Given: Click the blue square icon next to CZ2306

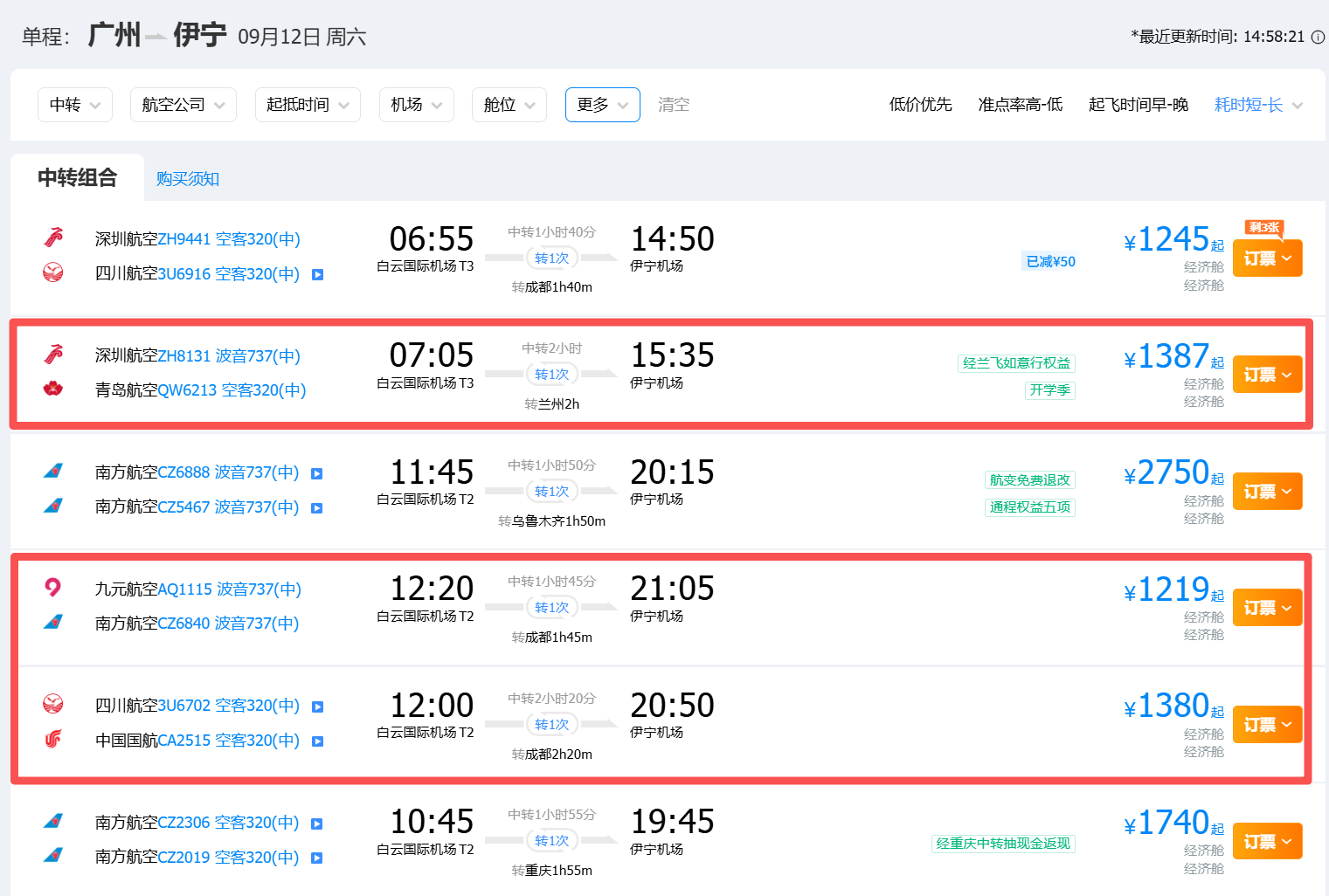Looking at the screenshot, I should click(x=317, y=824).
